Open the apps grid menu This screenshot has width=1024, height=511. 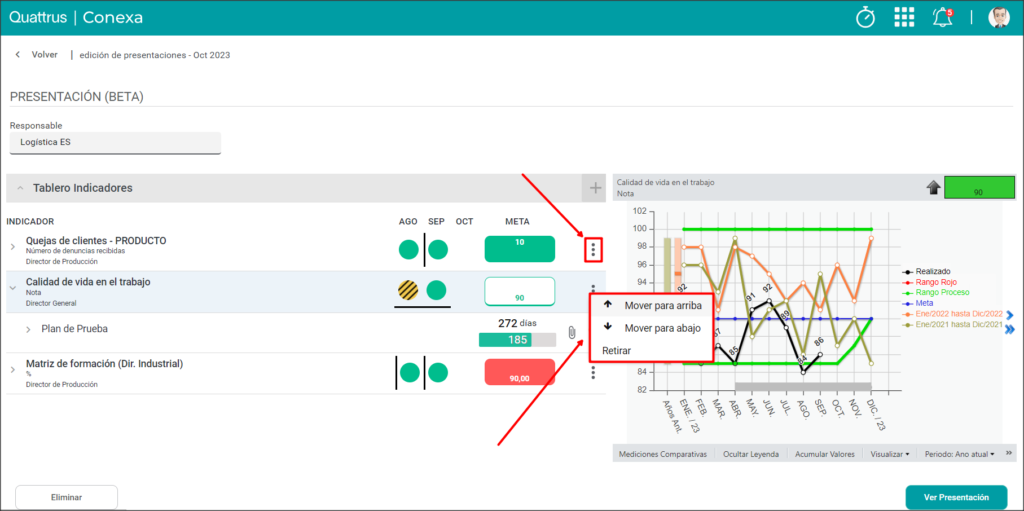click(904, 18)
